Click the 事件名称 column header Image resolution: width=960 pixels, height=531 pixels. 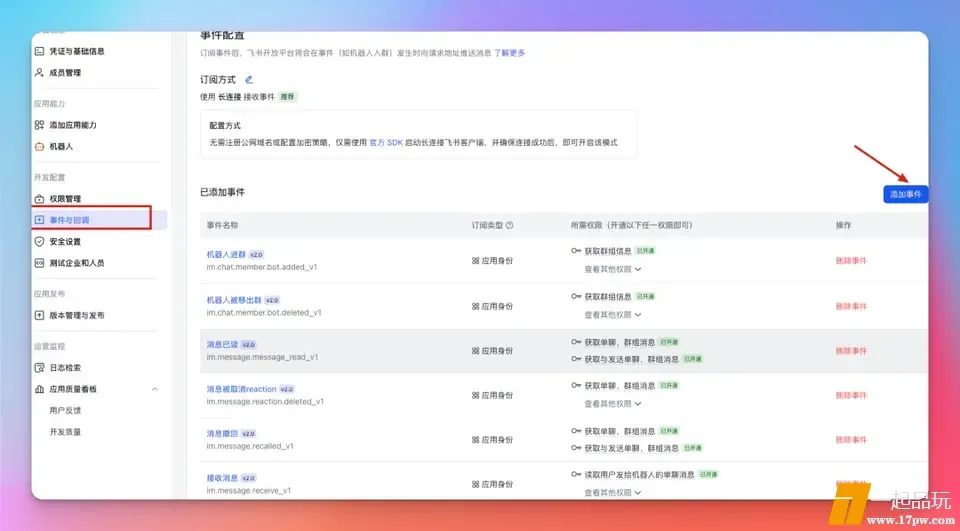click(222, 225)
